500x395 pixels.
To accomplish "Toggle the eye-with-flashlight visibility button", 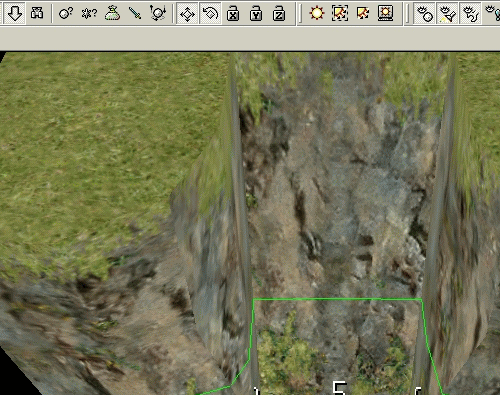I will (447, 13).
